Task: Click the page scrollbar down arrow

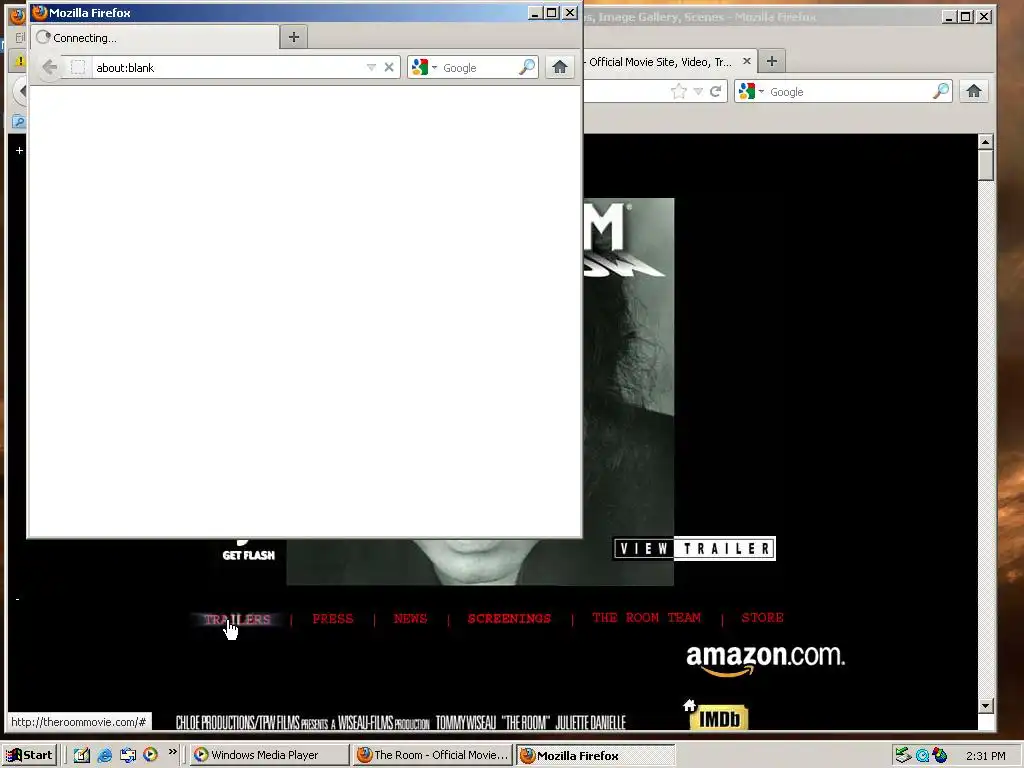Action: (x=985, y=706)
